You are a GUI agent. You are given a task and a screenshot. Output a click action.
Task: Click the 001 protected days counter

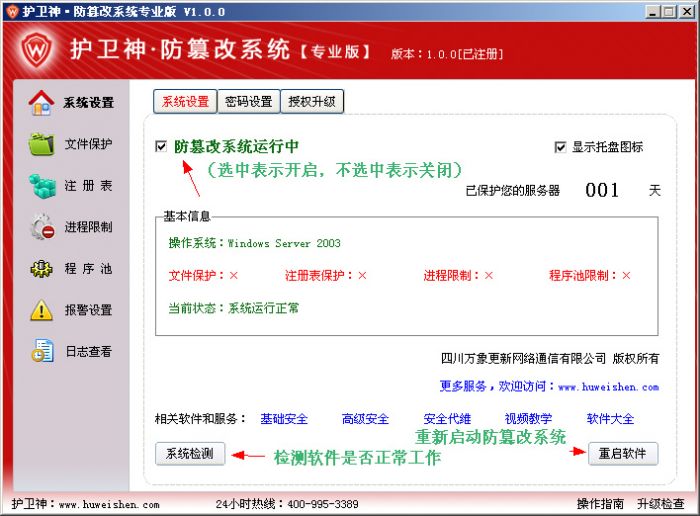pyautogui.click(x=602, y=191)
